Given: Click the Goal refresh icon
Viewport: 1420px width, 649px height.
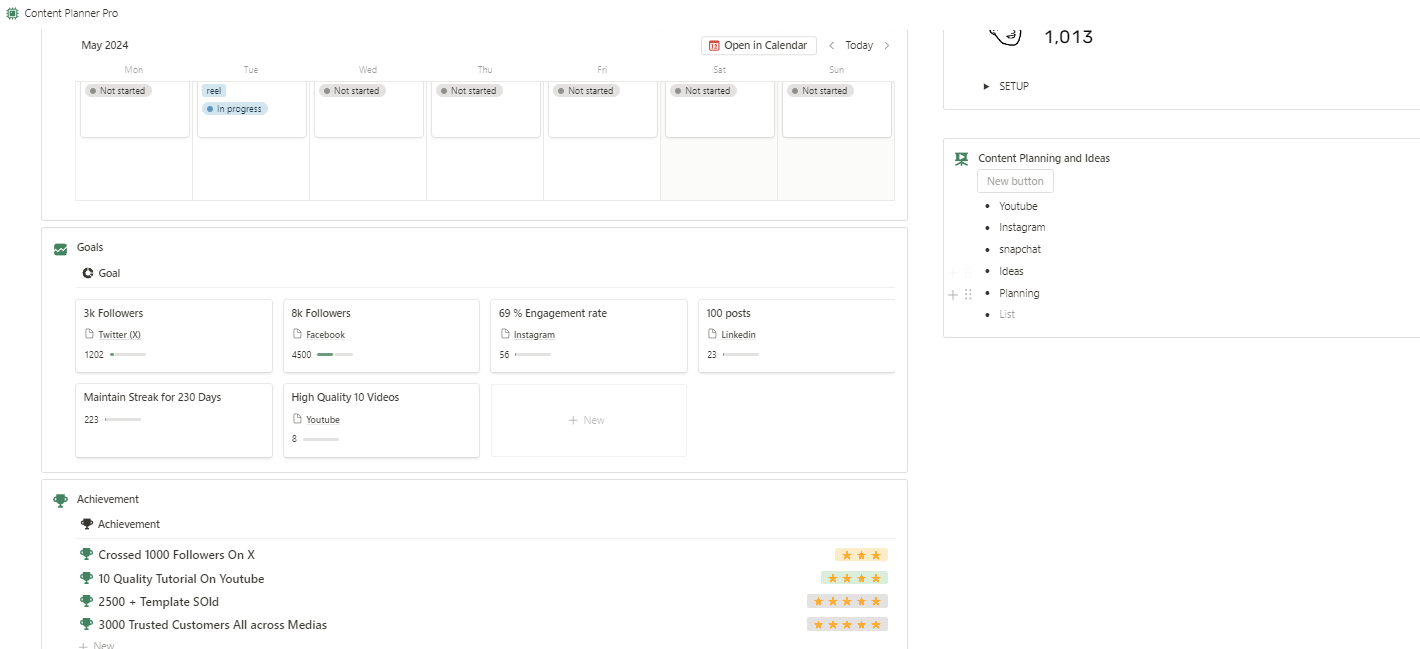Looking at the screenshot, I should click(87, 273).
